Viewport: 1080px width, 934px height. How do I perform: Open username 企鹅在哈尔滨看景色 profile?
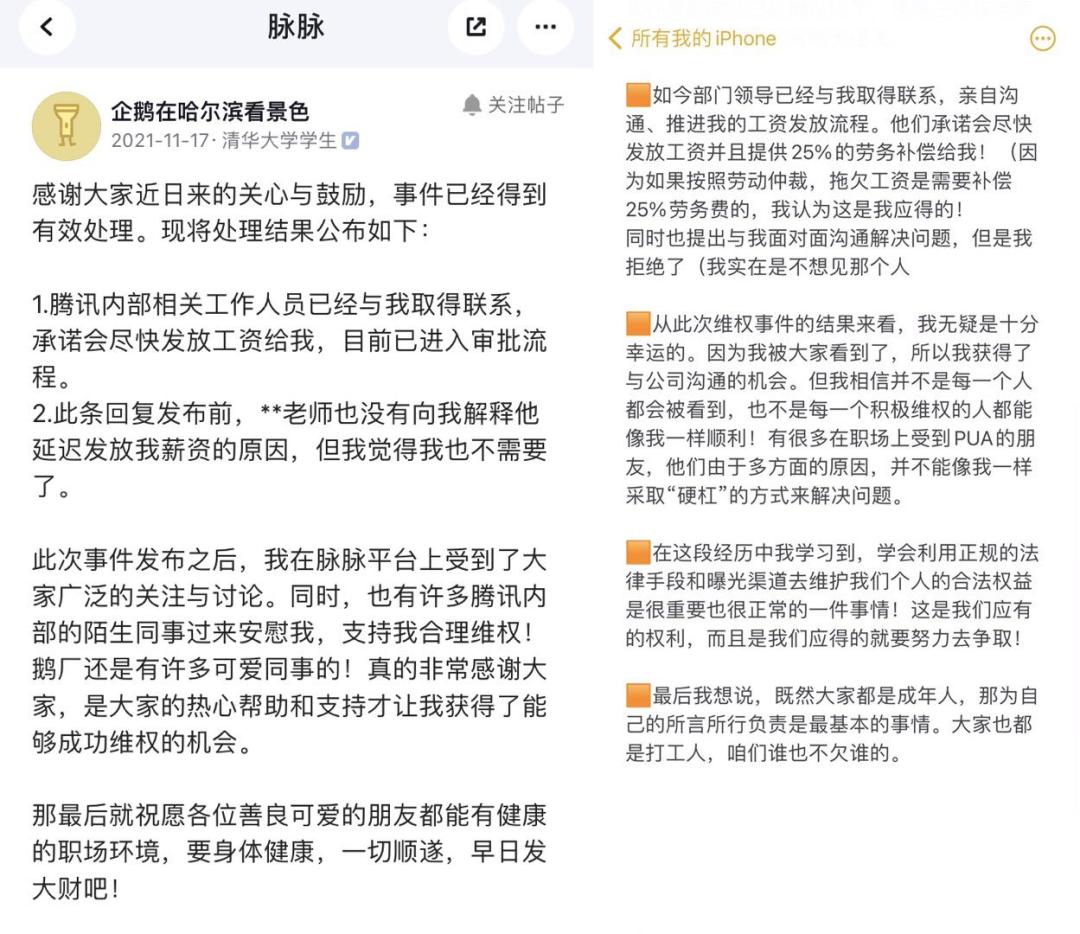pyautogui.click(x=210, y=111)
